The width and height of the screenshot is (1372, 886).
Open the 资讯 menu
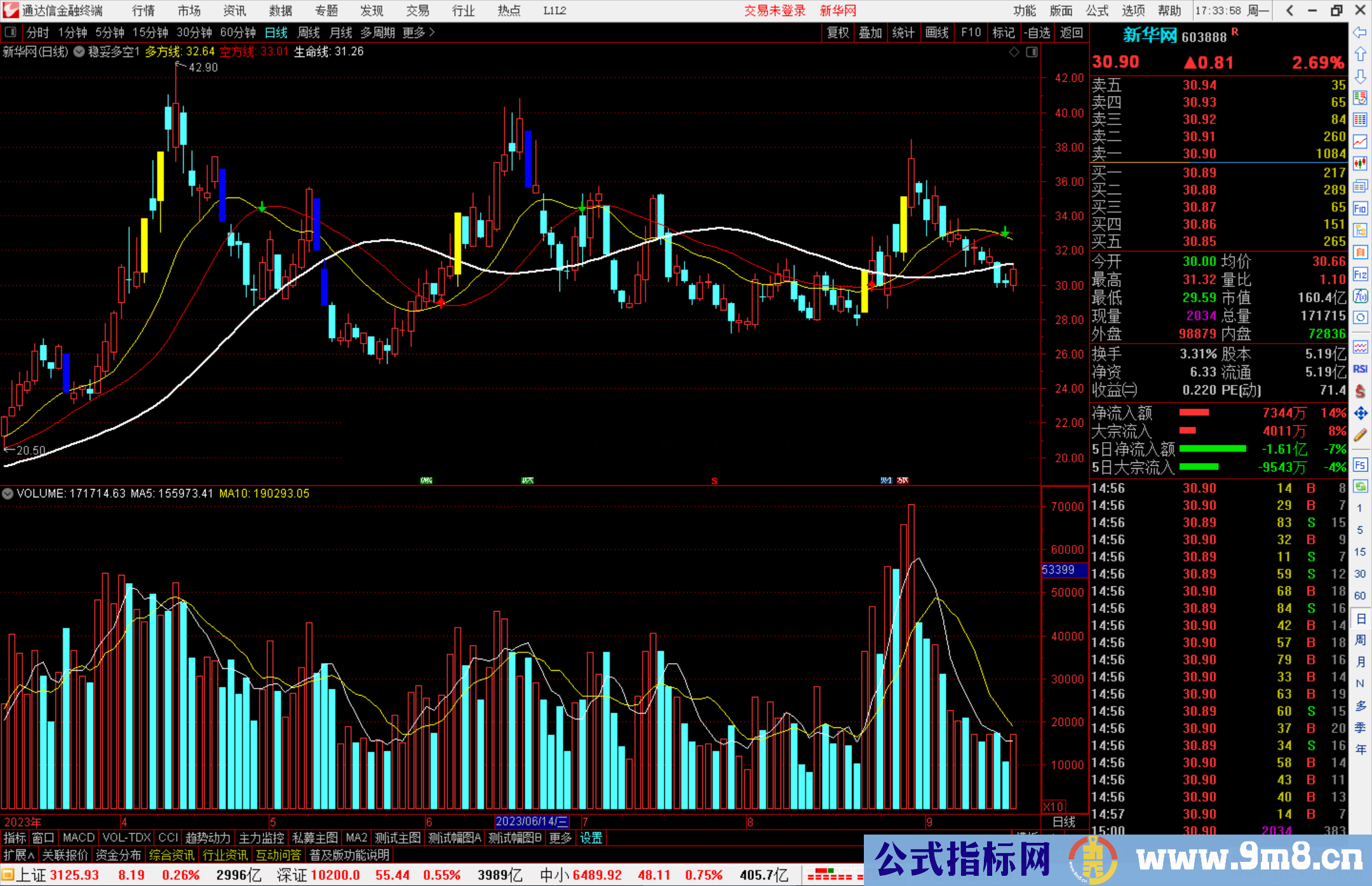(235, 11)
